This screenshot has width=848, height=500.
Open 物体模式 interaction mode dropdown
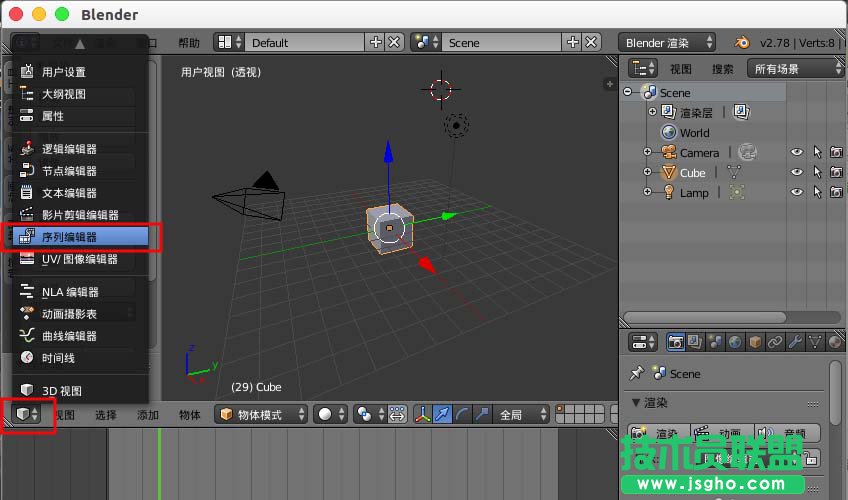(262, 415)
